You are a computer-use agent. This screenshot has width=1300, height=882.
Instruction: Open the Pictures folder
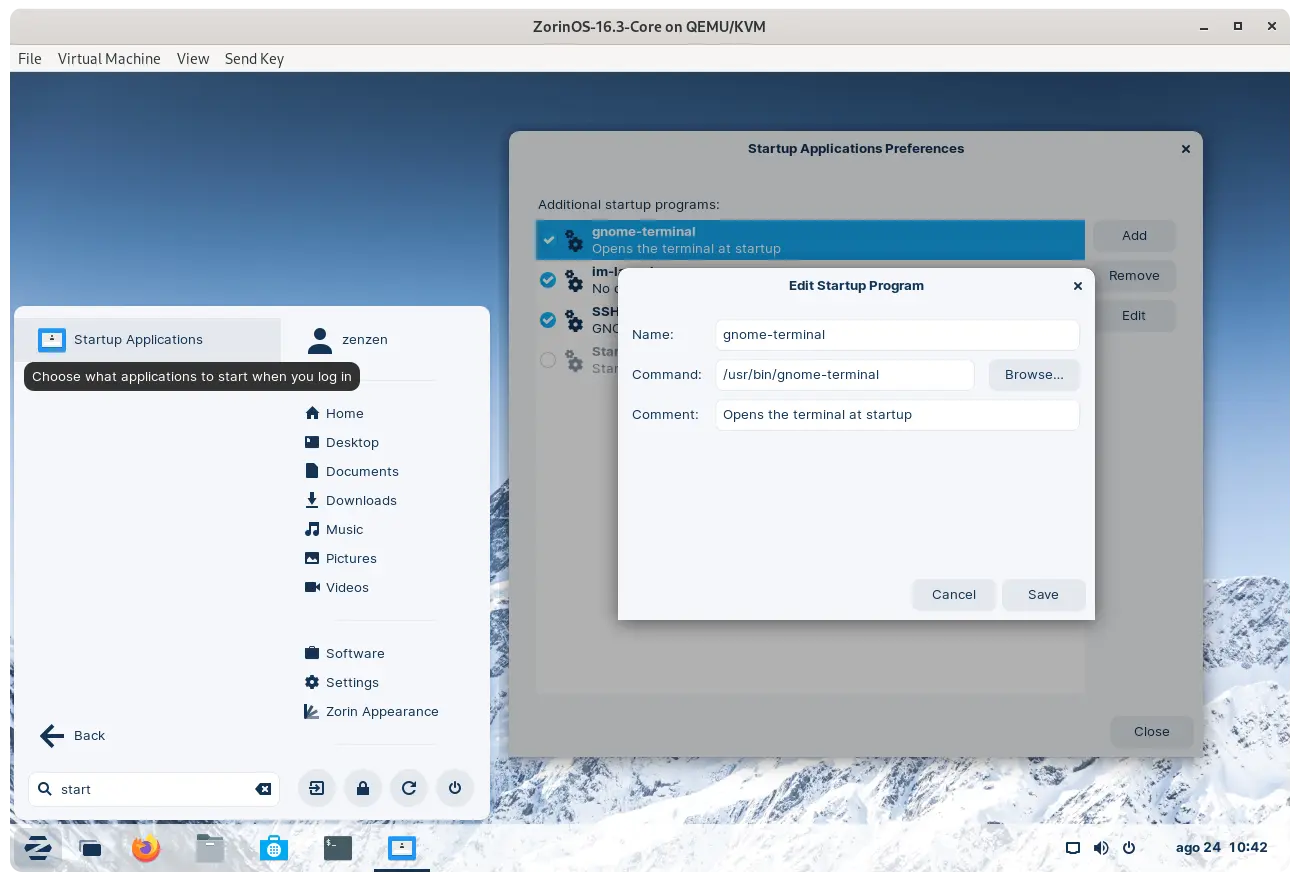(x=340, y=558)
